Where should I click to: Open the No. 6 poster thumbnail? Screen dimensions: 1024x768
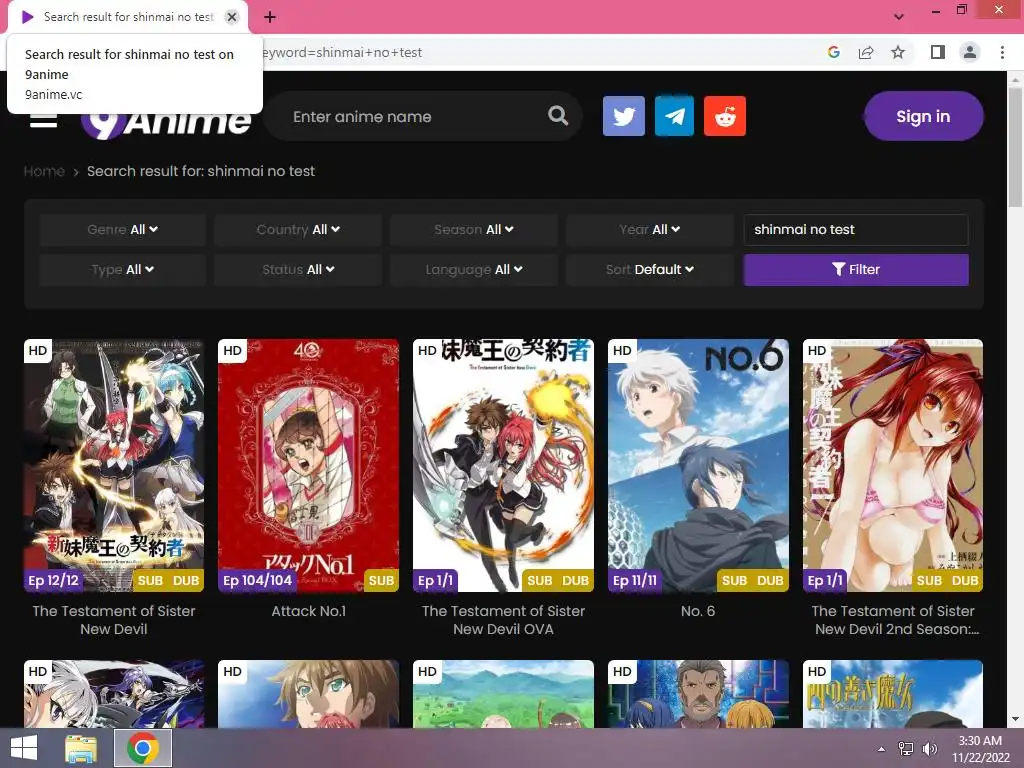[x=698, y=465]
